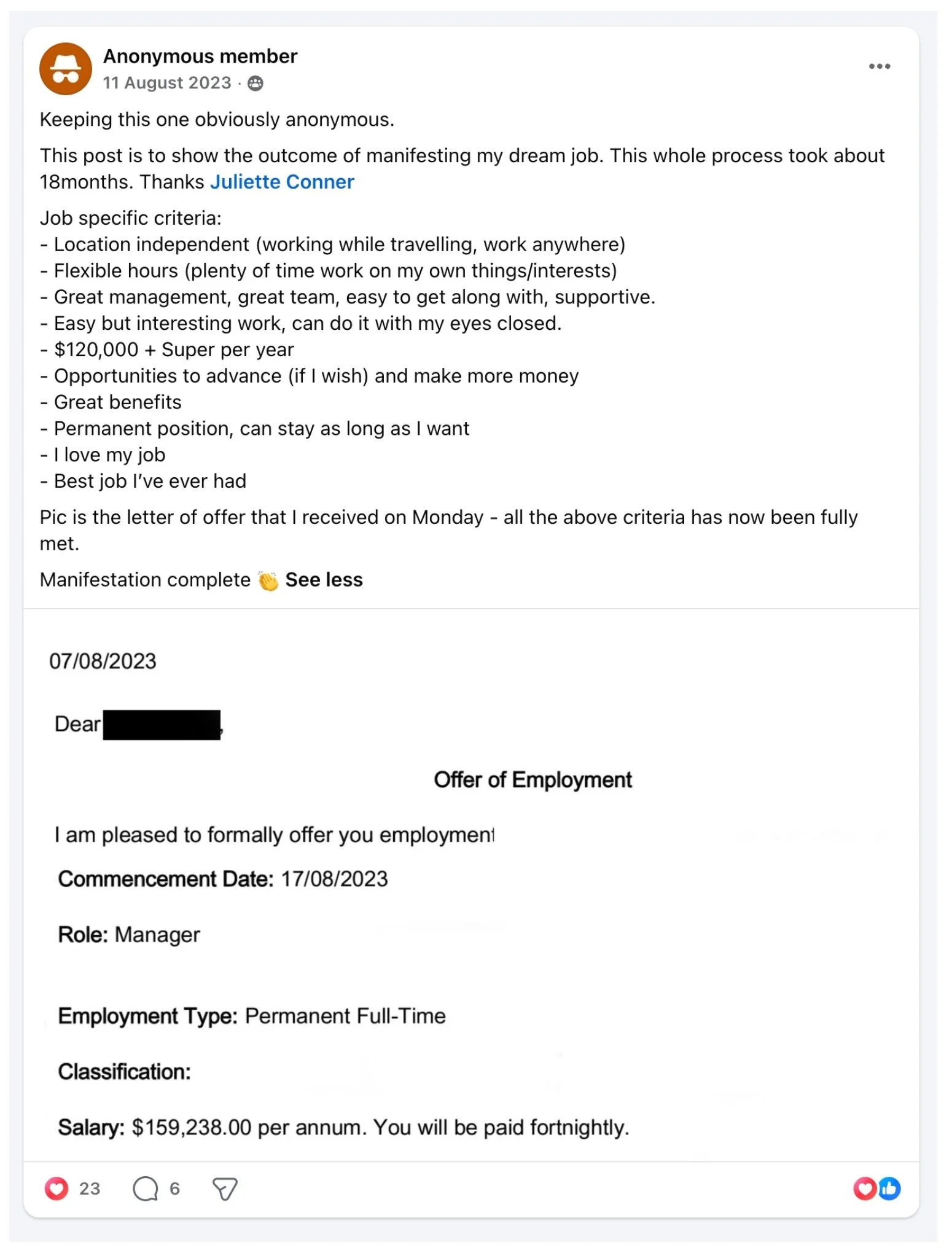Click the 23 reactions count
The height and width of the screenshot is (1253, 952).
point(90,1189)
